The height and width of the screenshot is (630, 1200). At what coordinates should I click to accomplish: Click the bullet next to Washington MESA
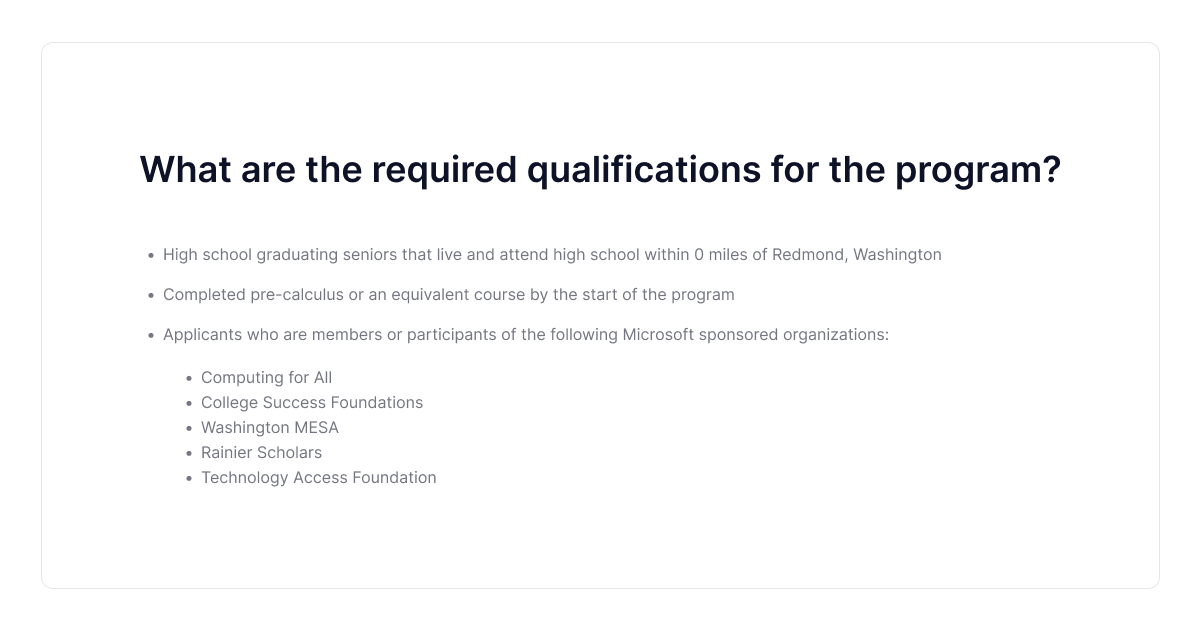188,428
